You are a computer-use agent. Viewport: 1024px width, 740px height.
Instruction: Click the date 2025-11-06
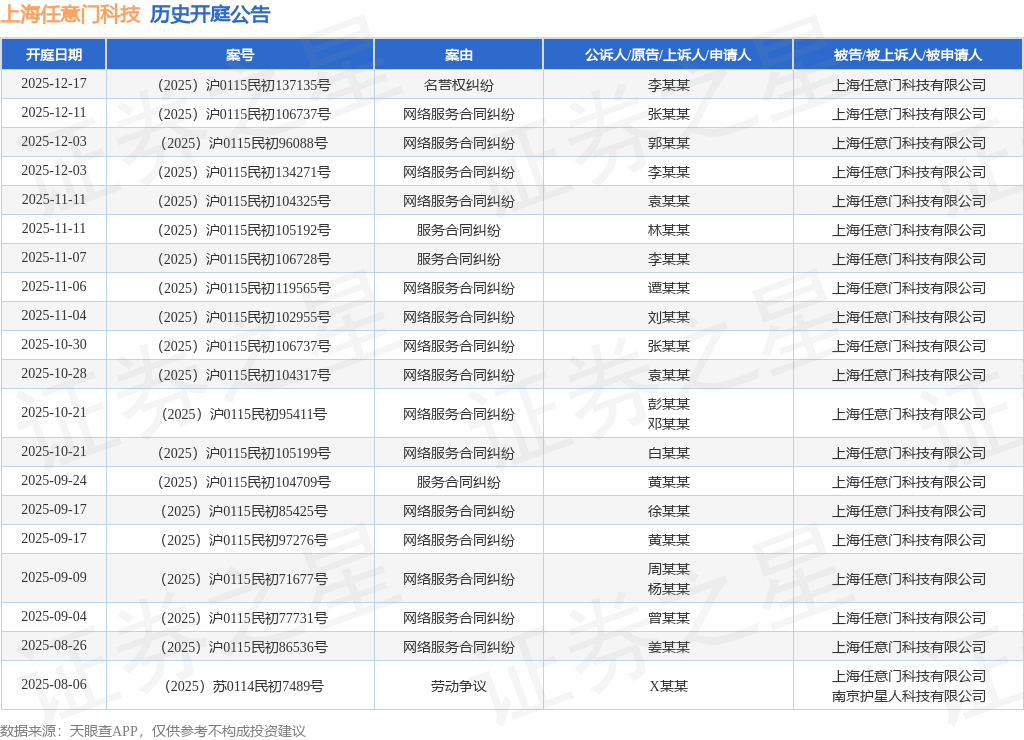54,287
